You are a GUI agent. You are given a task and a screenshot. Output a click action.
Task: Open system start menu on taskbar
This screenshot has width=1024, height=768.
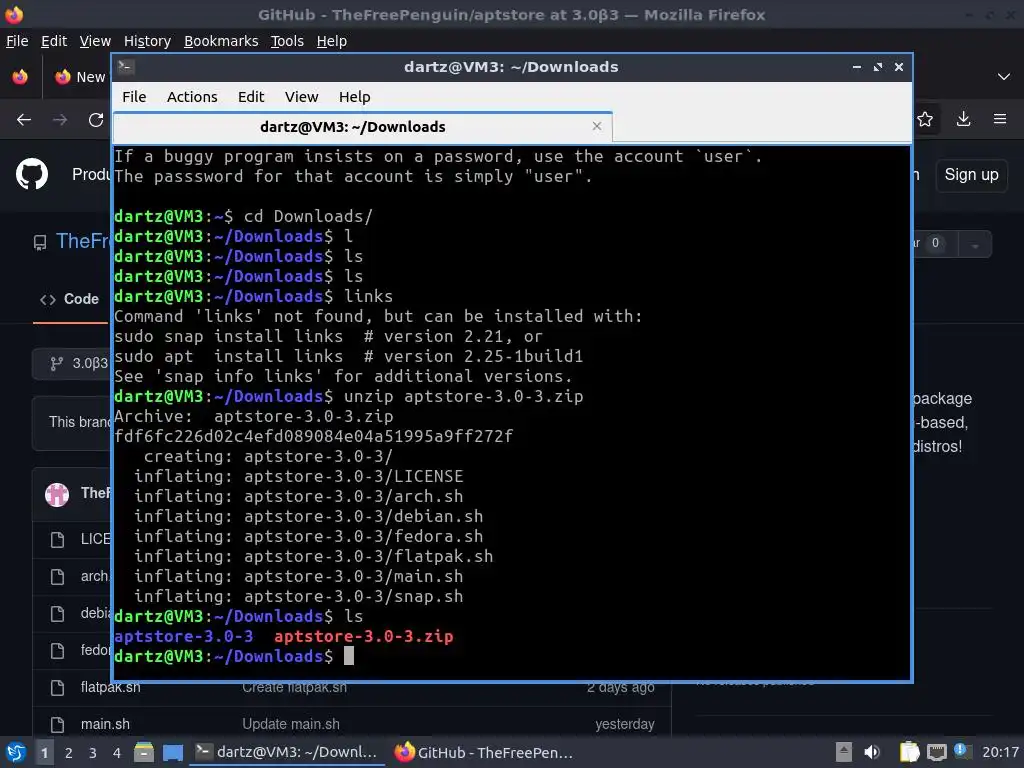coord(16,752)
